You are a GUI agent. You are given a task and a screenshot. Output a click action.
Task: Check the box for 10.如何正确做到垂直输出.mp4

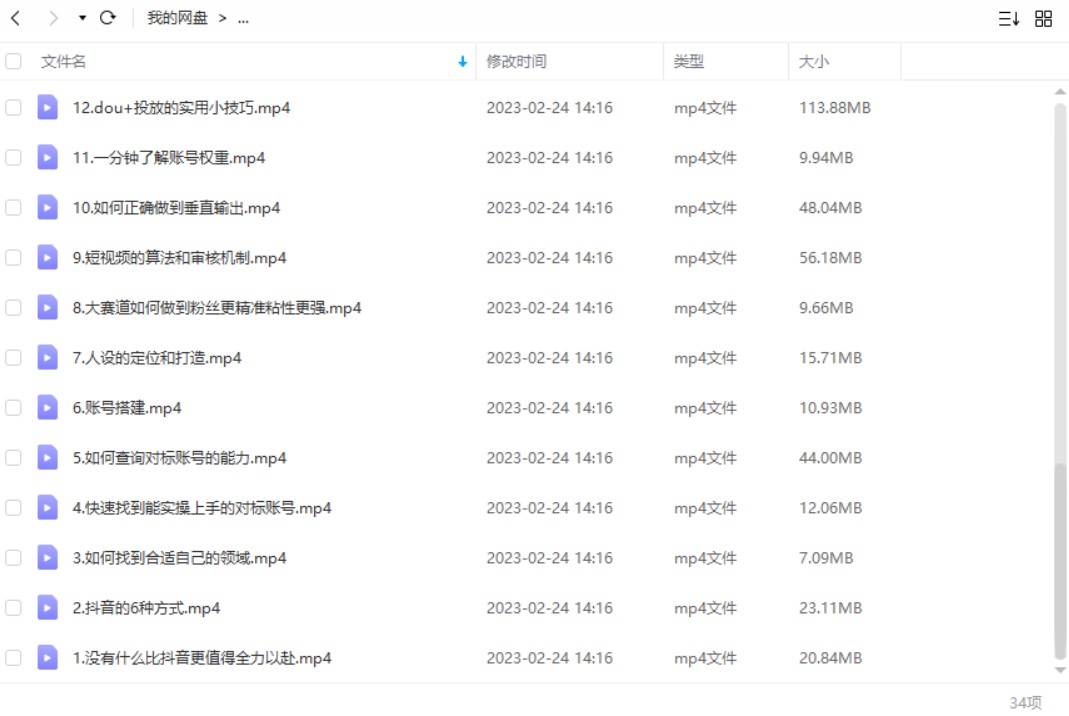(13, 207)
